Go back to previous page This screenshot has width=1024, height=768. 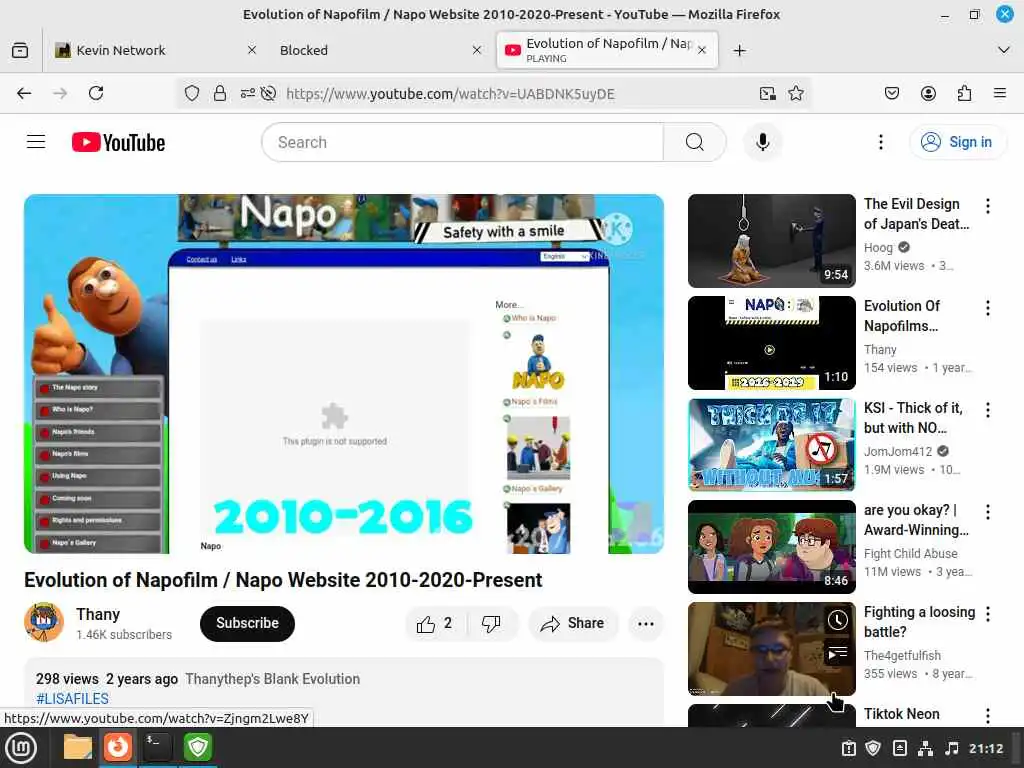pyautogui.click(x=24, y=93)
